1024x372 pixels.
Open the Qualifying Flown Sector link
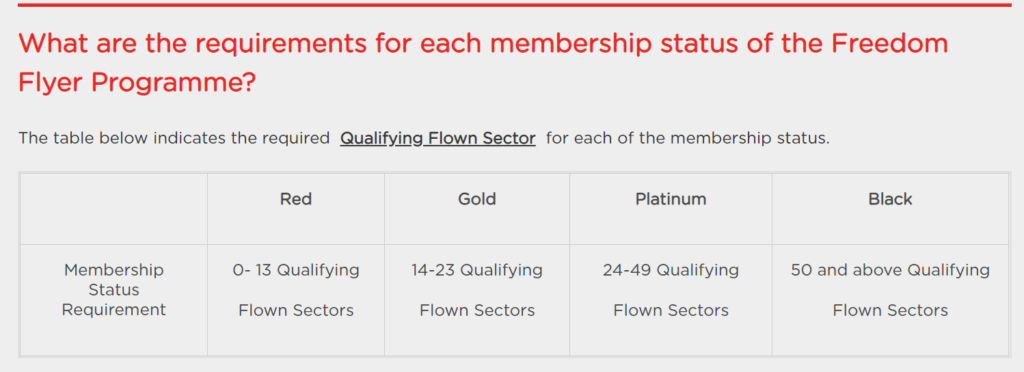click(438, 138)
